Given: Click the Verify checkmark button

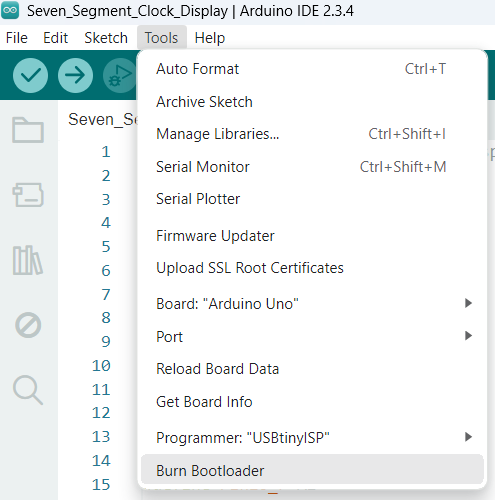Looking at the screenshot, I should point(30,75).
